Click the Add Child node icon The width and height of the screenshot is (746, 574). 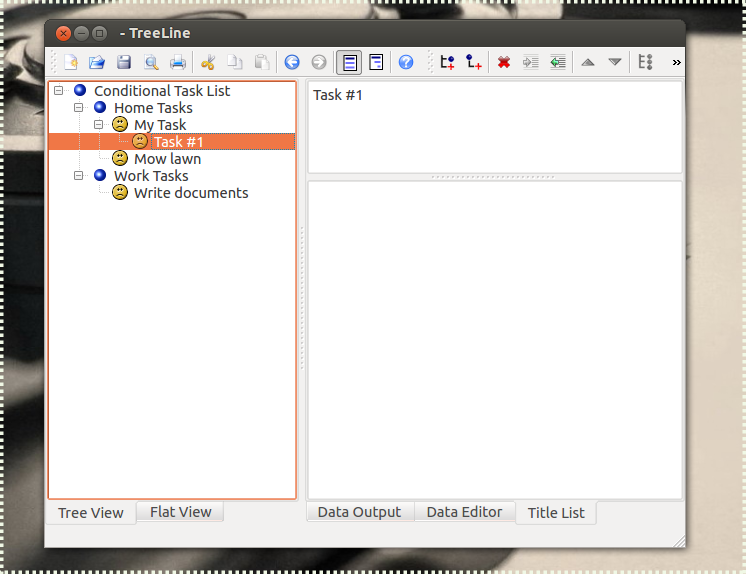point(474,62)
